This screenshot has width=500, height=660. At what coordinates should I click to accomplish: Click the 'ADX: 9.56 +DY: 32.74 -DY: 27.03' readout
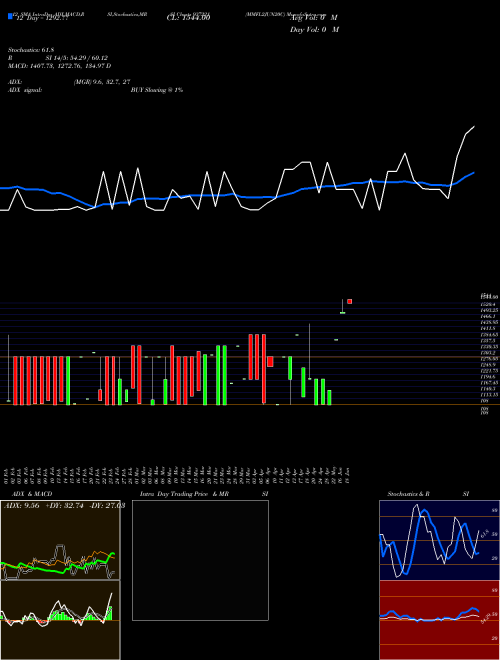tap(64, 506)
